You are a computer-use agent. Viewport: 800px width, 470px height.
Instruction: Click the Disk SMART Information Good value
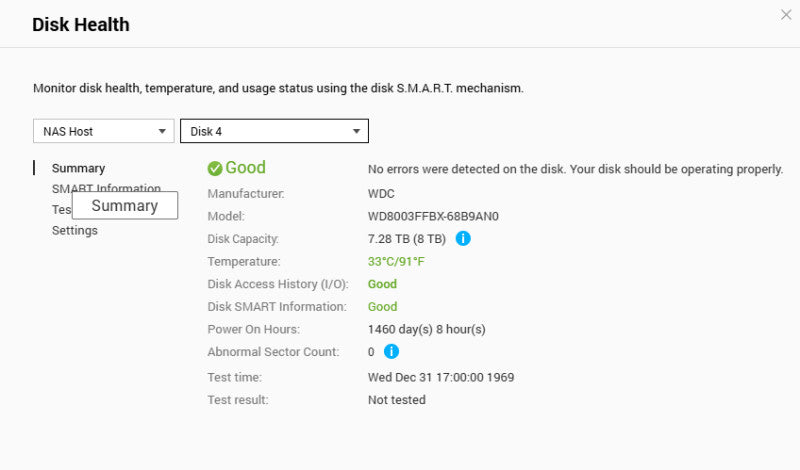(382, 306)
